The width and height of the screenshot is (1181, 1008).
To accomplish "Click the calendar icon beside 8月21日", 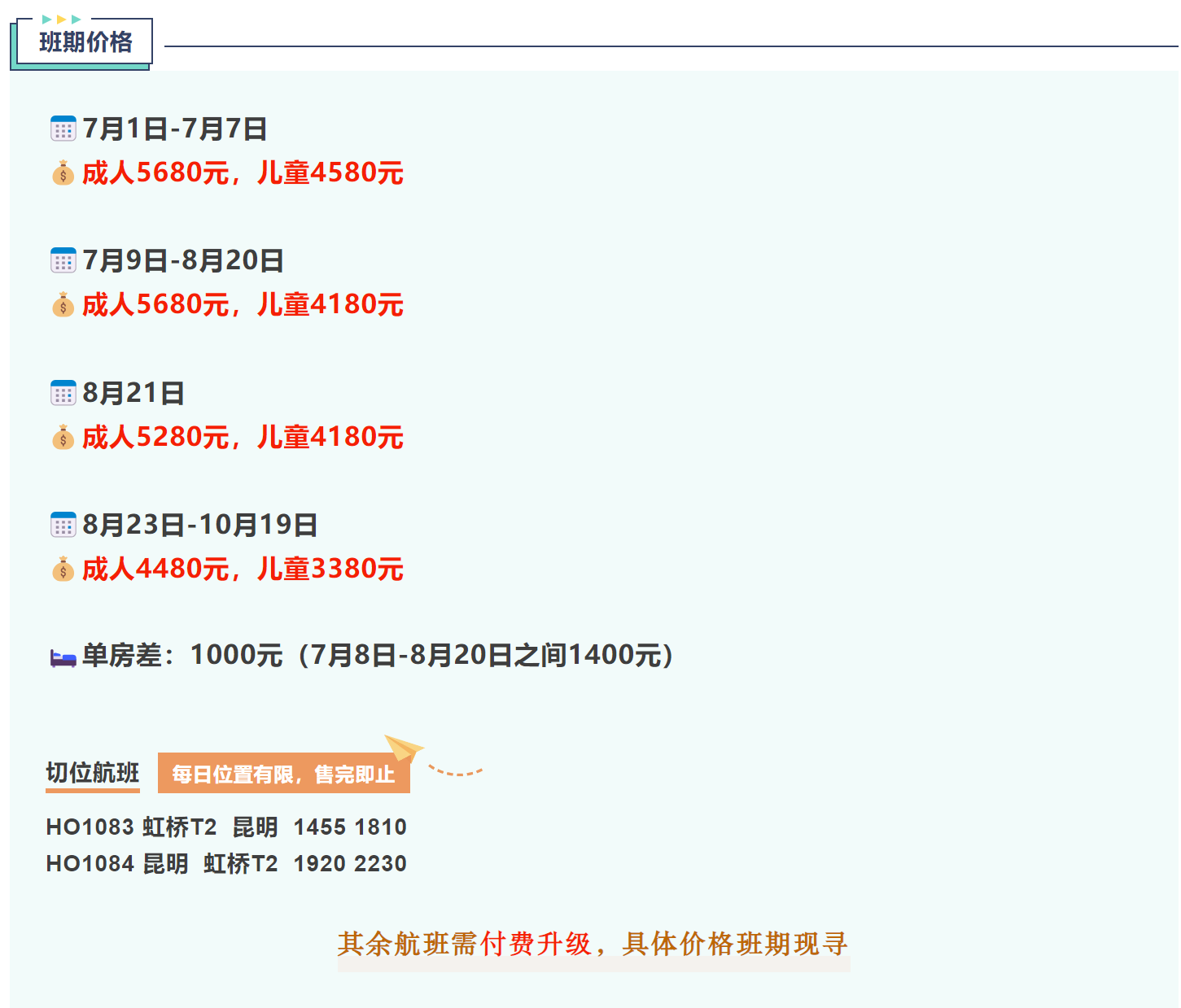I will 63,393.
